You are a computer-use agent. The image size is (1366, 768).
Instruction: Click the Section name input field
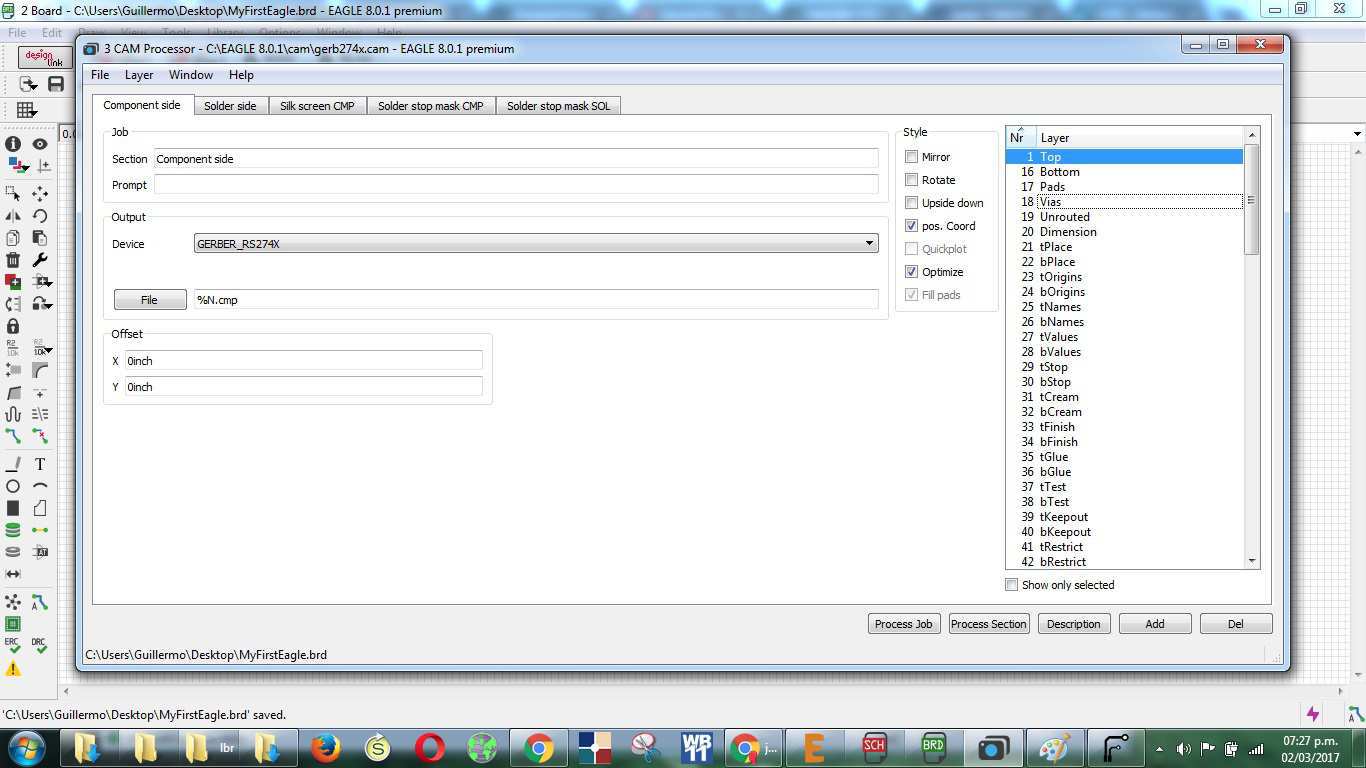516,159
